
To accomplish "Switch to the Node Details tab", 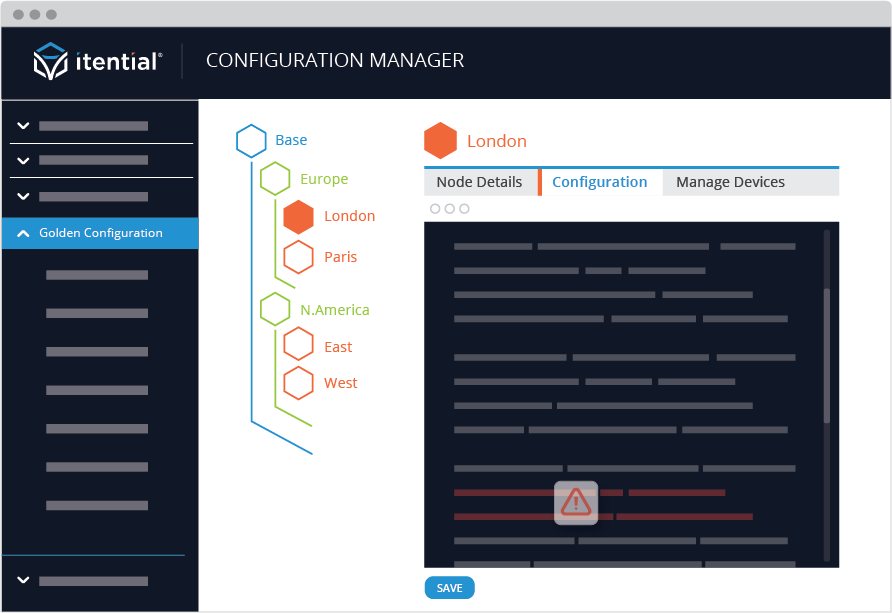I will pyautogui.click(x=481, y=182).
